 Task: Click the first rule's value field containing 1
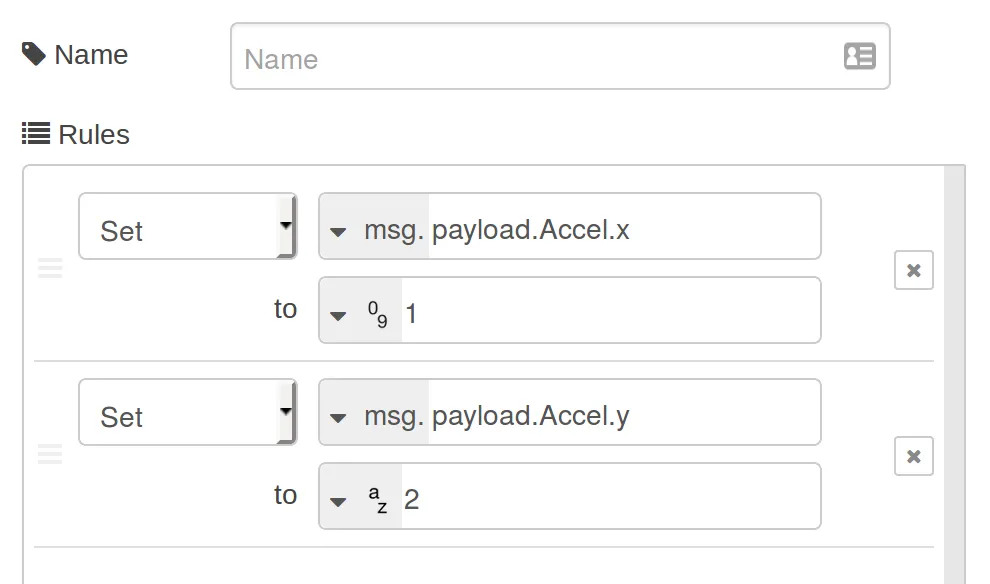(610, 312)
